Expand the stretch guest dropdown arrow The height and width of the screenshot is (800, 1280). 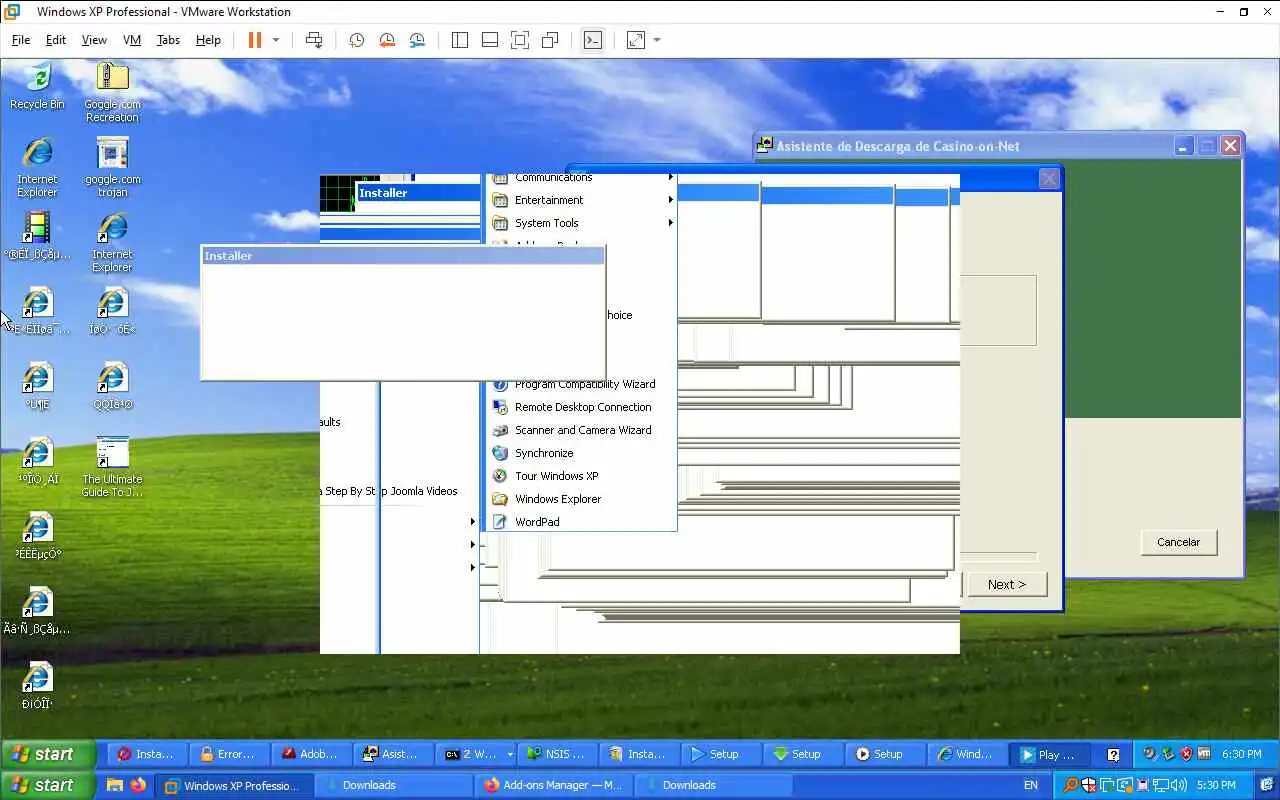pos(657,40)
